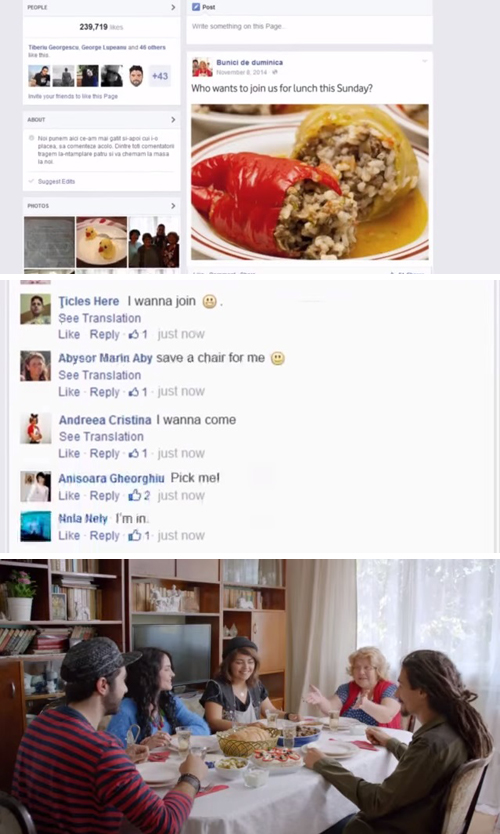Click the 'Write something on this Page' field
The image size is (500, 834).
[309, 27]
